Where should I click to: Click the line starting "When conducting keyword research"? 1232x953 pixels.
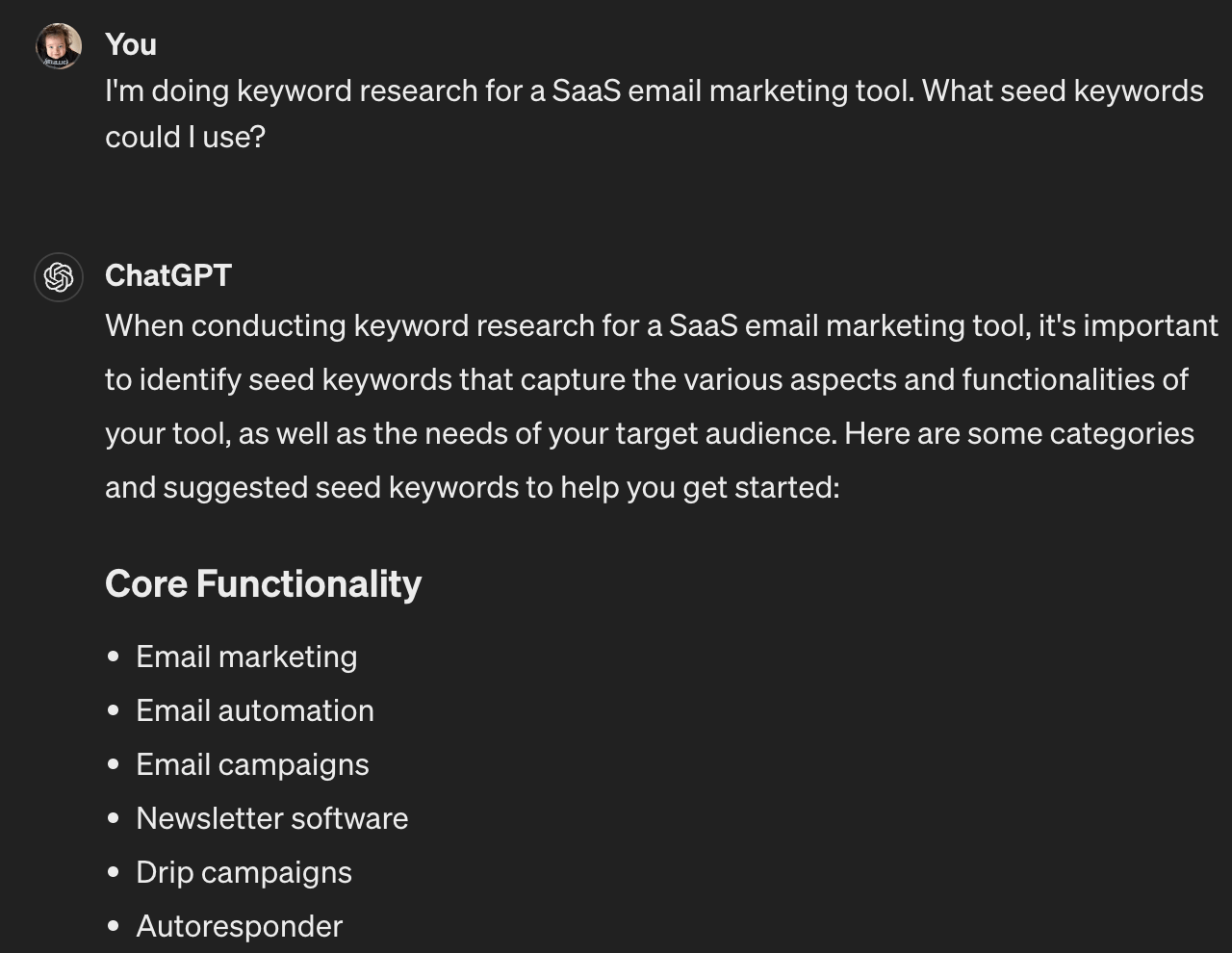[661, 325]
